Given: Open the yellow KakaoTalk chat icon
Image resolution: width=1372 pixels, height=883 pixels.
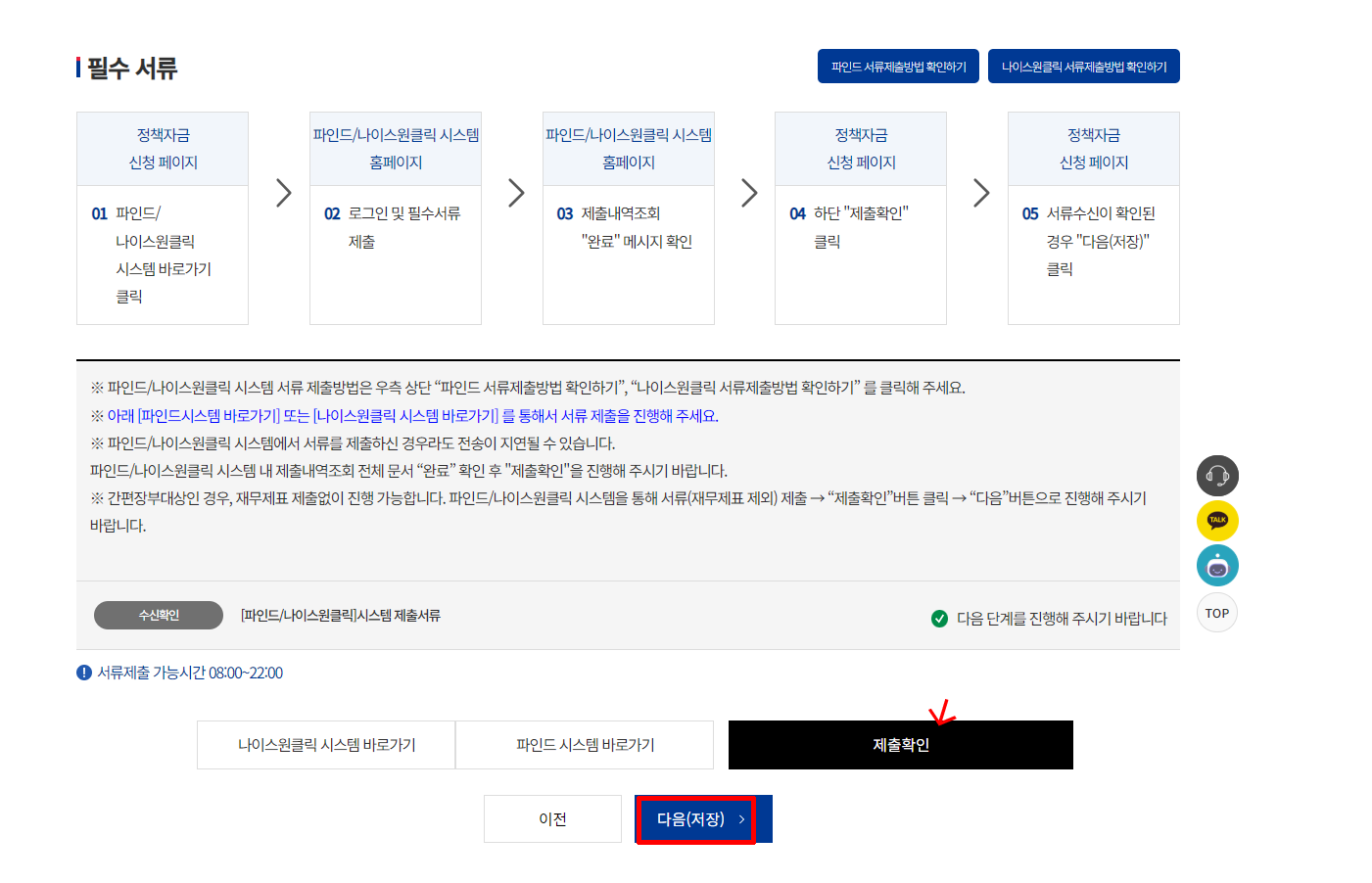Looking at the screenshot, I should [1217, 521].
